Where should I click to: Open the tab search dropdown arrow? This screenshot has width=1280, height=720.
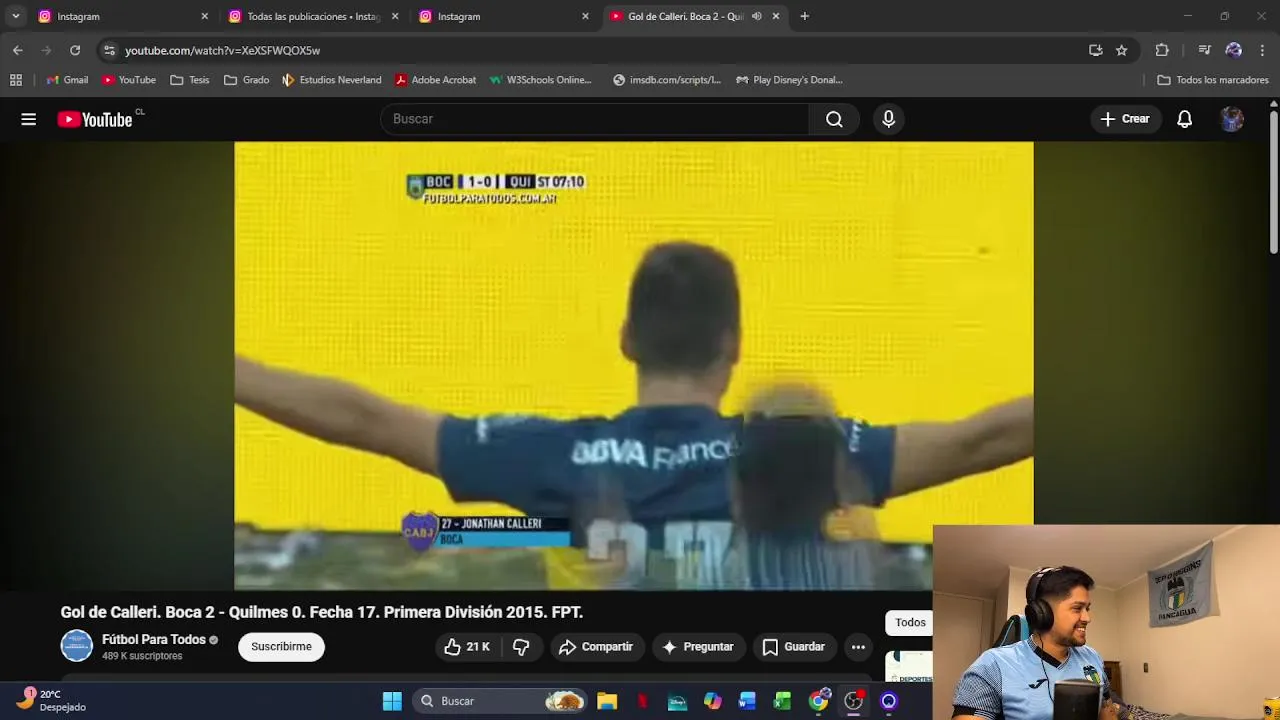click(15, 16)
